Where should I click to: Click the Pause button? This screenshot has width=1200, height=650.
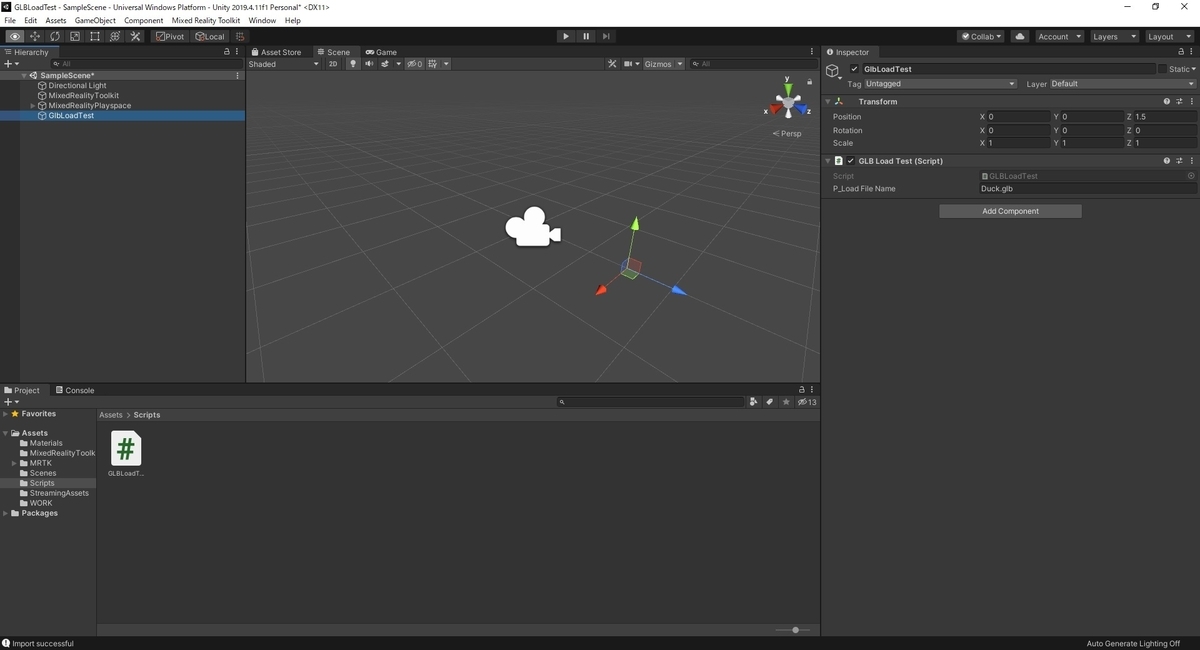click(x=586, y=37)
